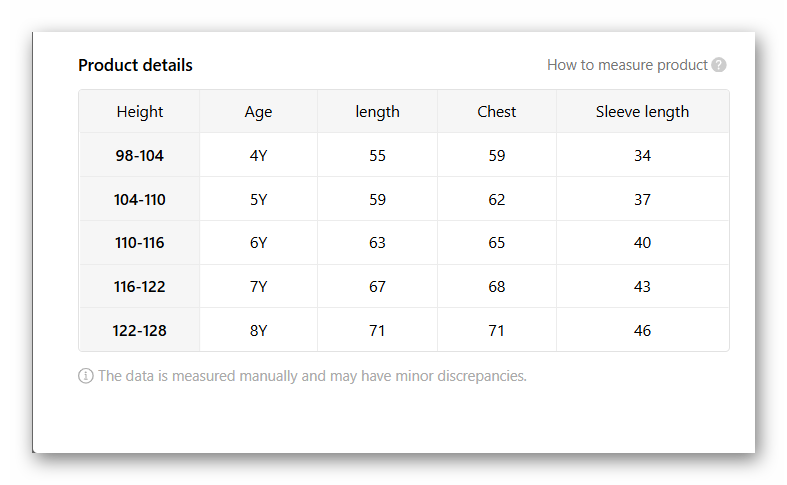
Task: Click the 4Y age cell
Action: tap(258, 156)
